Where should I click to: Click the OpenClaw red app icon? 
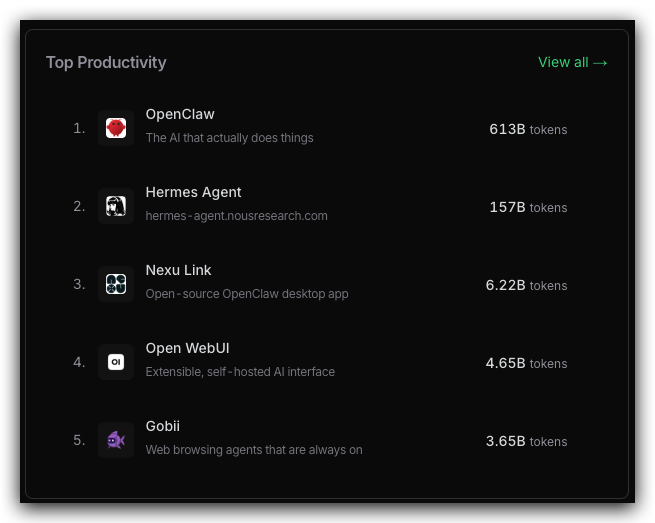[x=116, y=128]
